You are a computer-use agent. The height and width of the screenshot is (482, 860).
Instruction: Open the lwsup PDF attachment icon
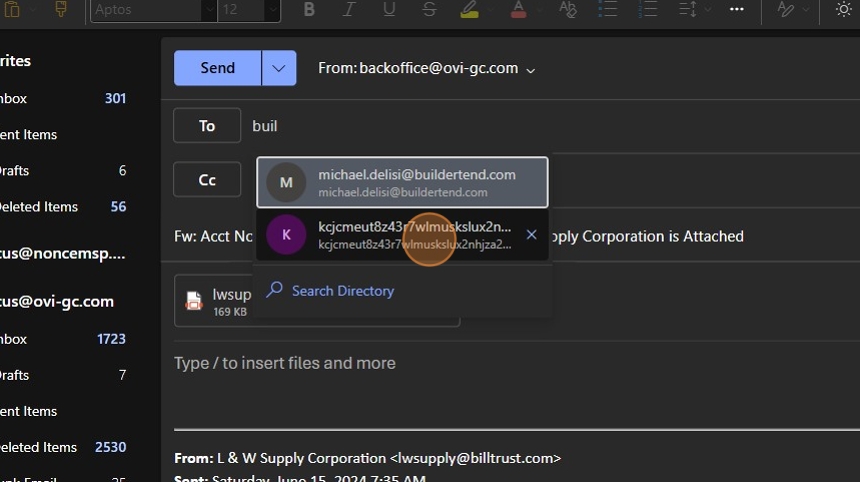click(x=194, y=300)
